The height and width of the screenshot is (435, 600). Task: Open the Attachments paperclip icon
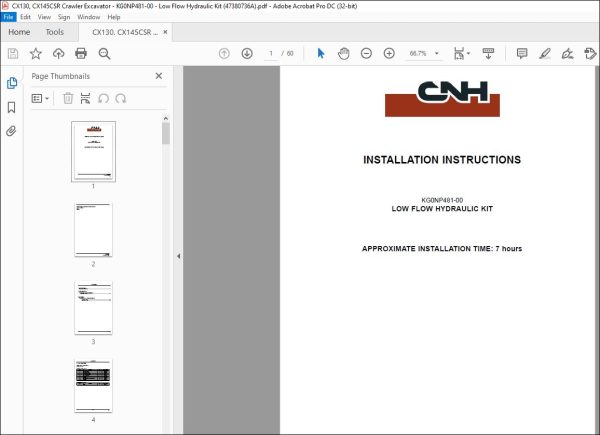pyautogui.click(x=11, y=131)
